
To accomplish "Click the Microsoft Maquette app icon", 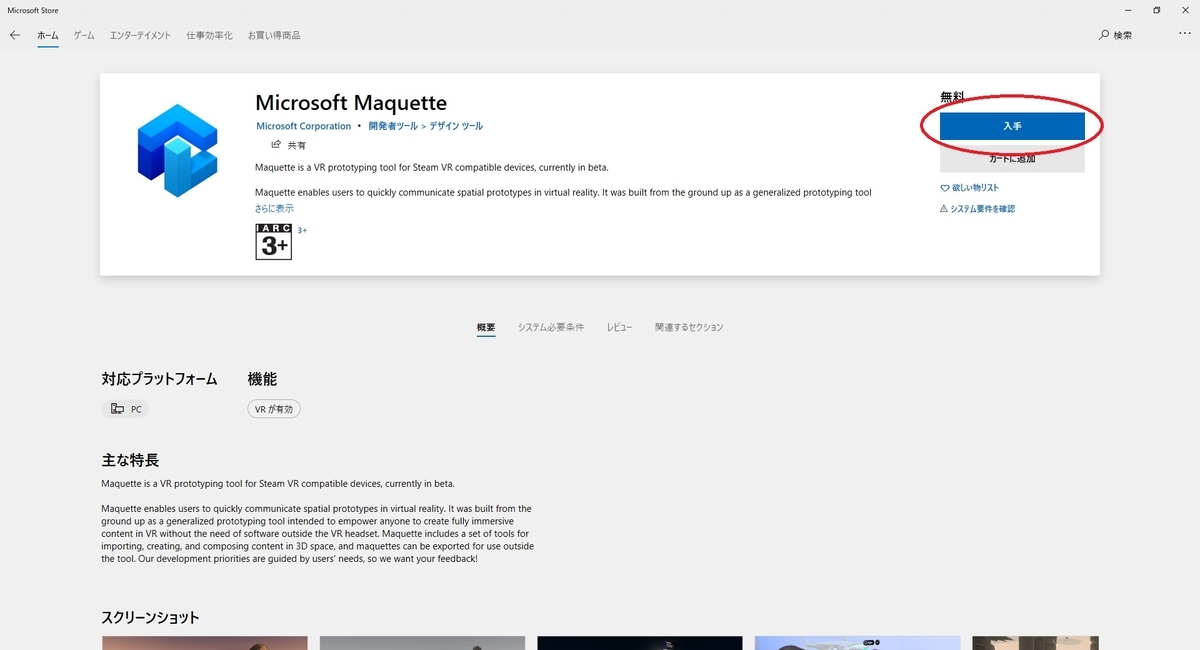I will pos(177,150).
